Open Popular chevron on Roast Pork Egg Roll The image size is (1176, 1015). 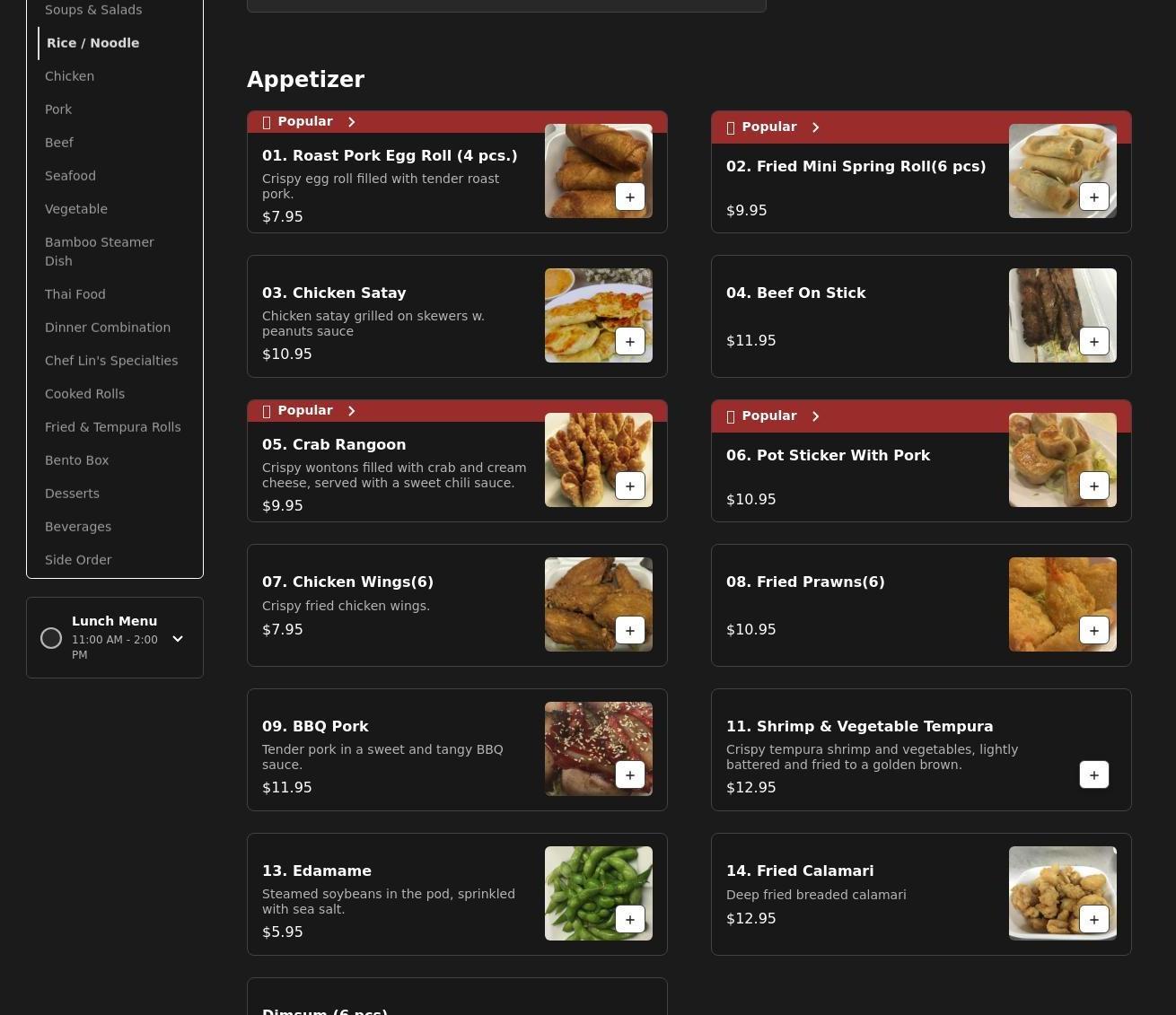tap(352, 122)
